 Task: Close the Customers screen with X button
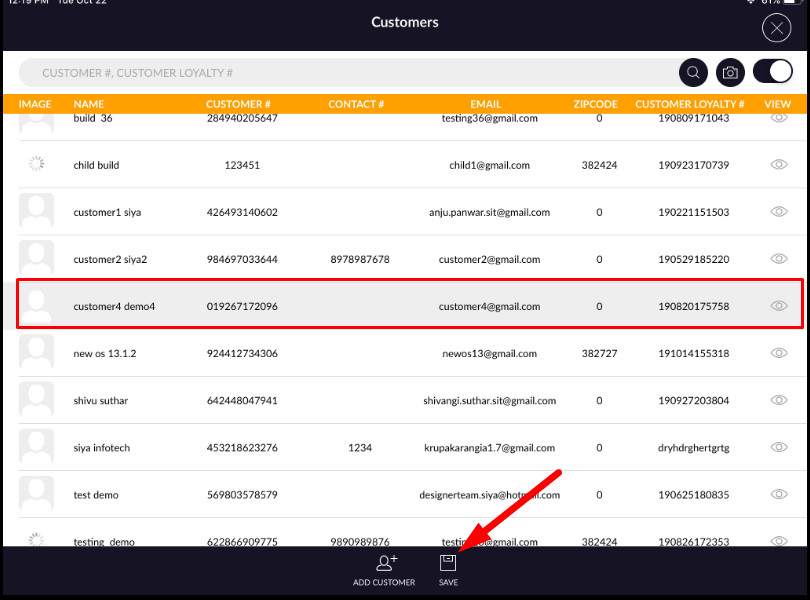click(776, 27)
